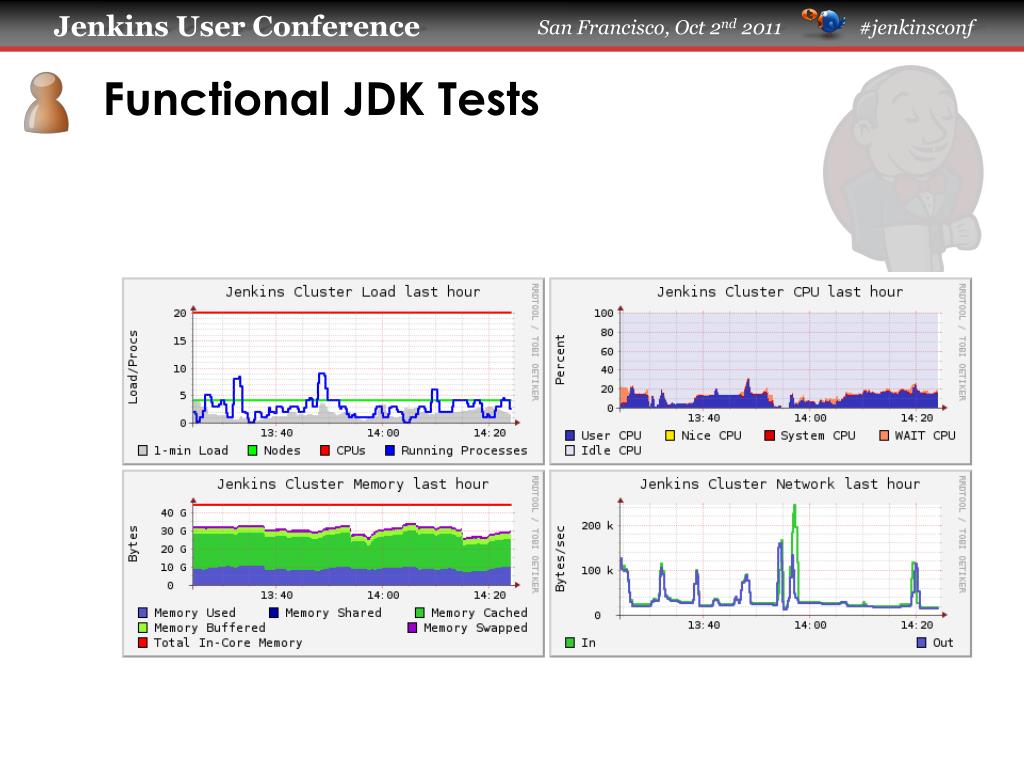Click the green In legend swatch
This screenshot has height=768, width=1024.
(570, 643)
